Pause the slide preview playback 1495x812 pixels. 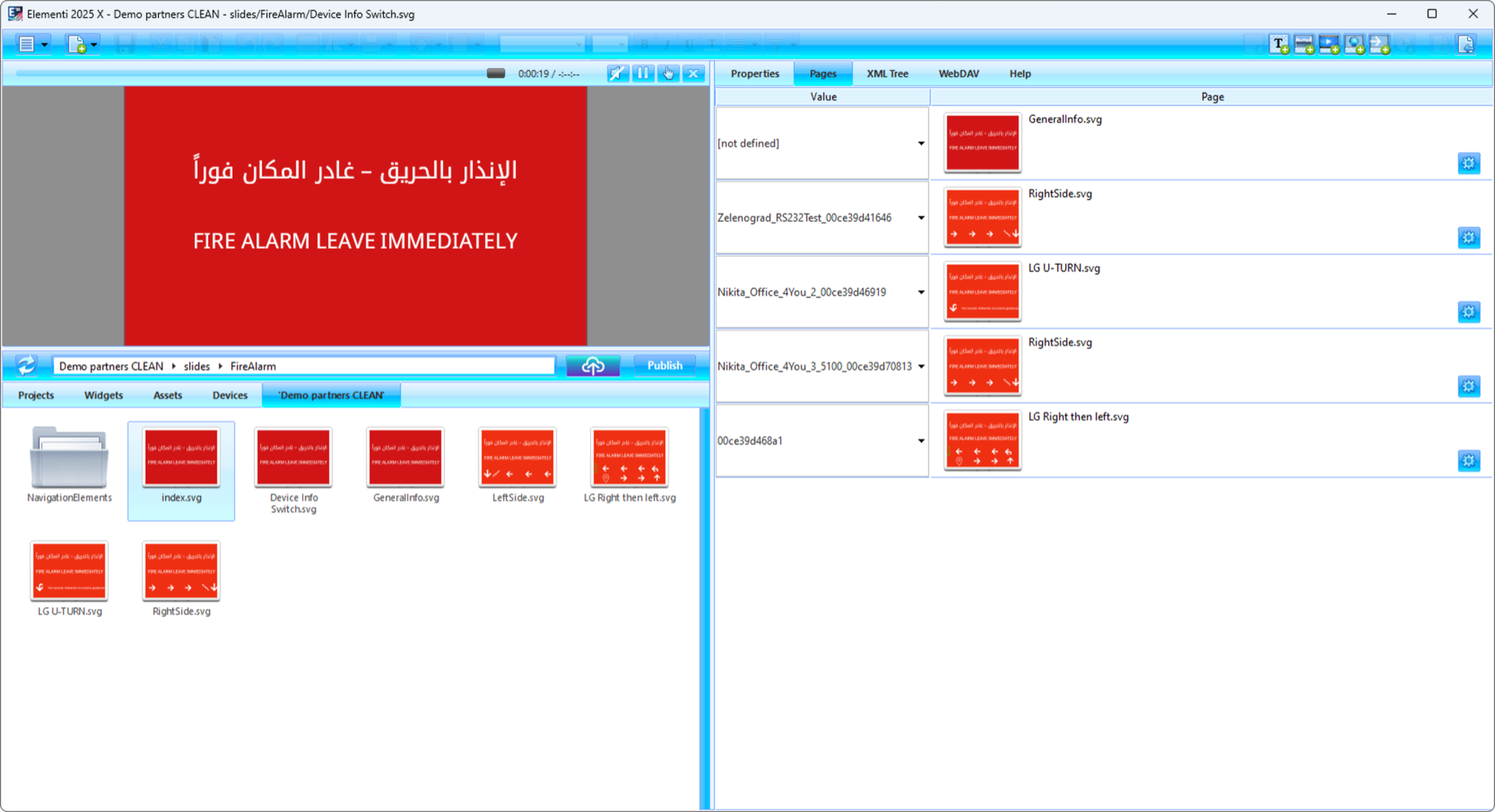click(643, 72)
